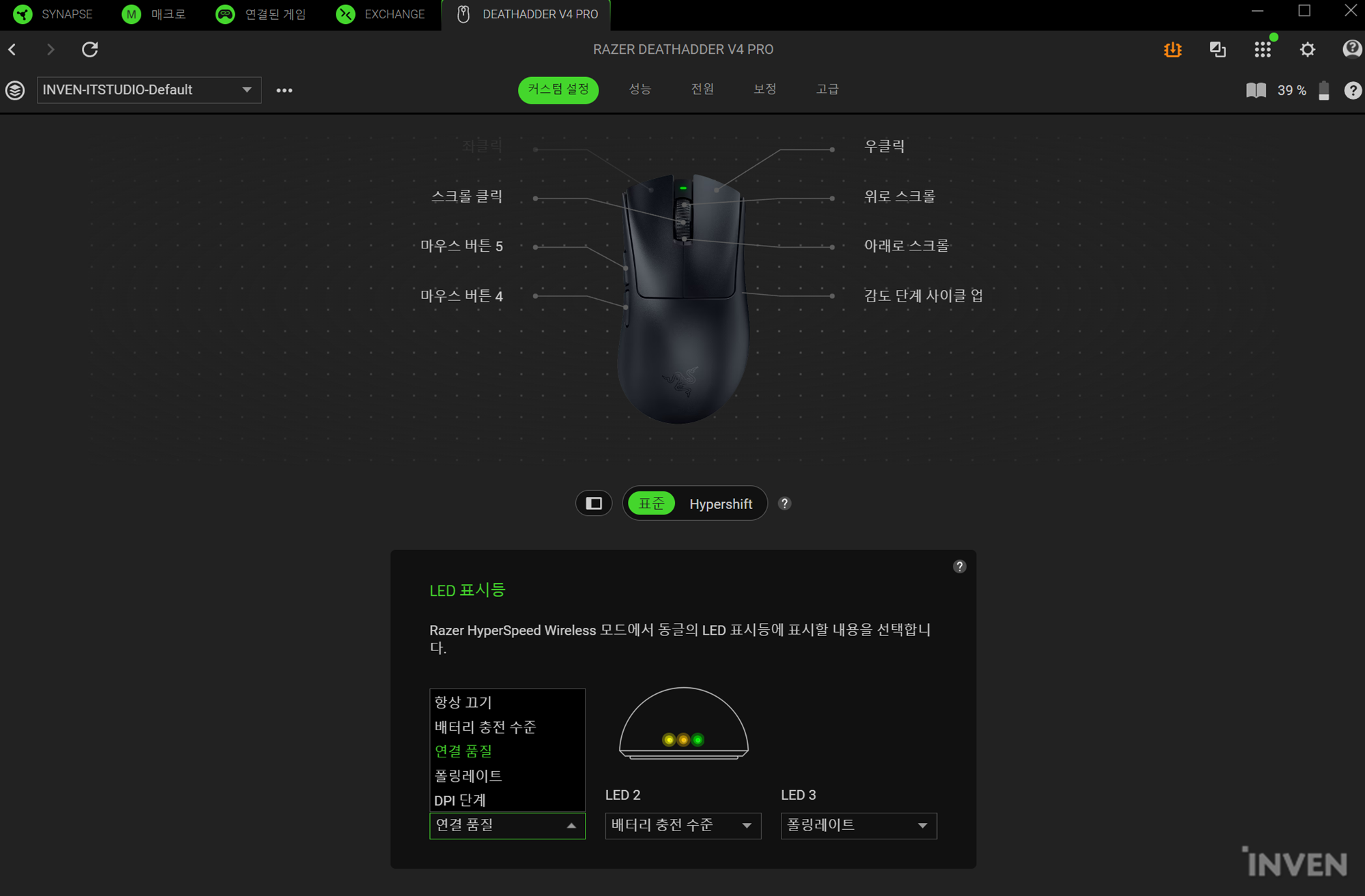
Task: Open the LED 3 폴링레이트 dropdown
Action: tap(859, 826)
